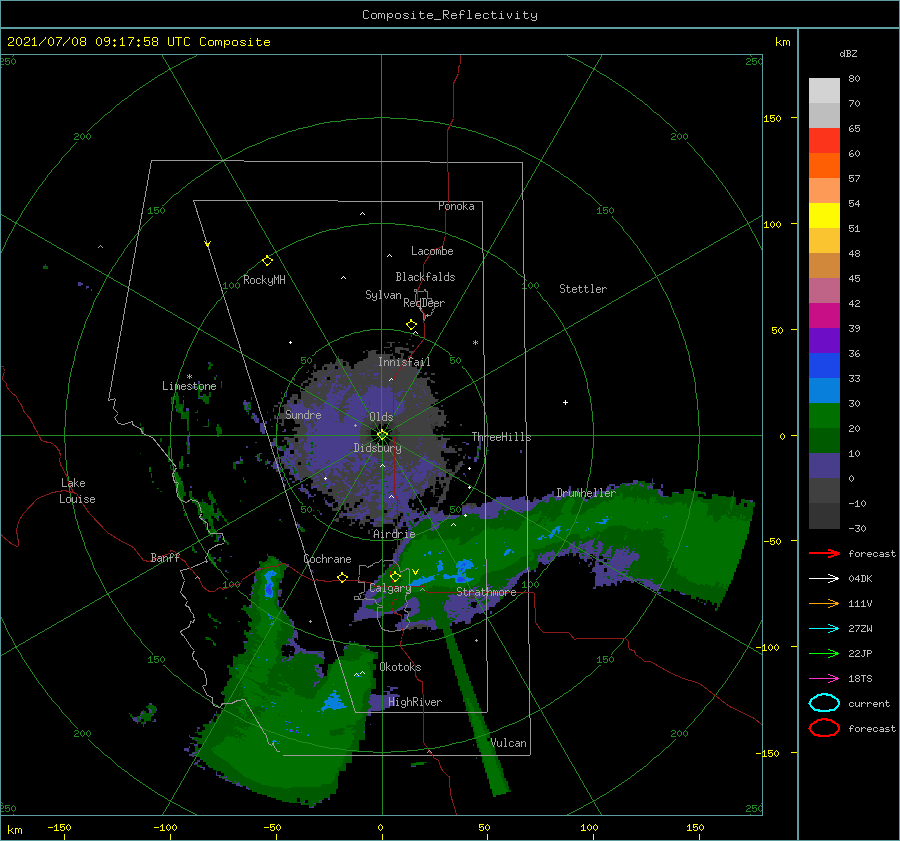Click the 'km' label on the bottom axis
The width and height of the screenshot is (900, 841).
15,830
